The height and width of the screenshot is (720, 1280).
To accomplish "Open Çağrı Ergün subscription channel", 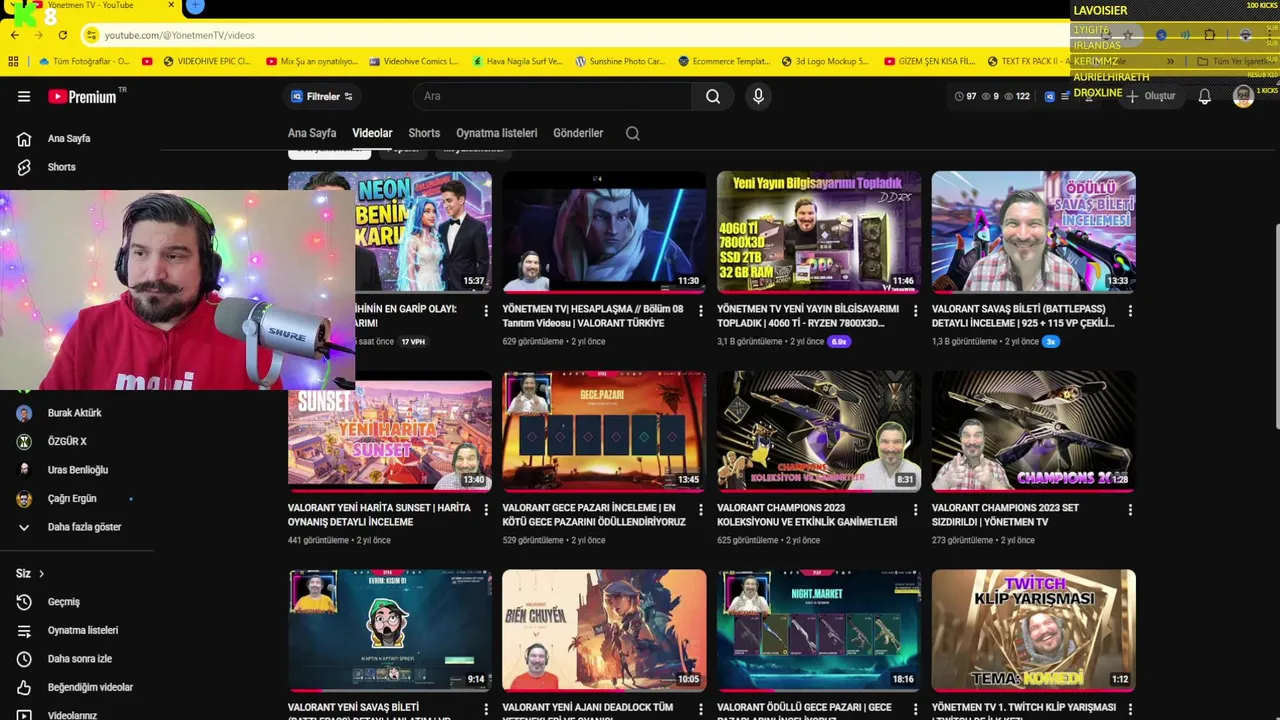I will click(x=72, y=498).
